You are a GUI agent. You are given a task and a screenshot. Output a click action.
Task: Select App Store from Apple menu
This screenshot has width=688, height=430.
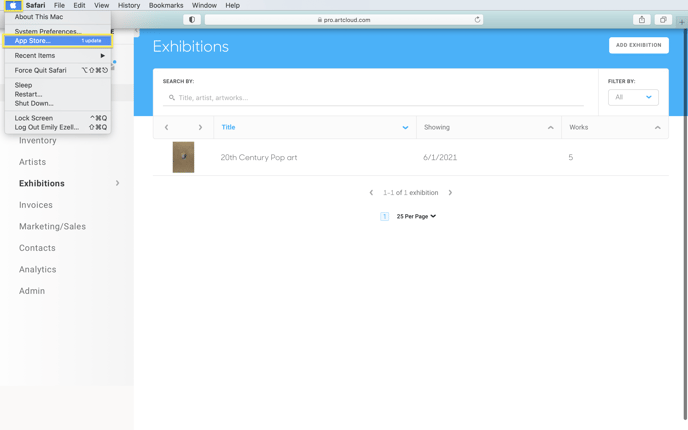[x=58, y=41]
